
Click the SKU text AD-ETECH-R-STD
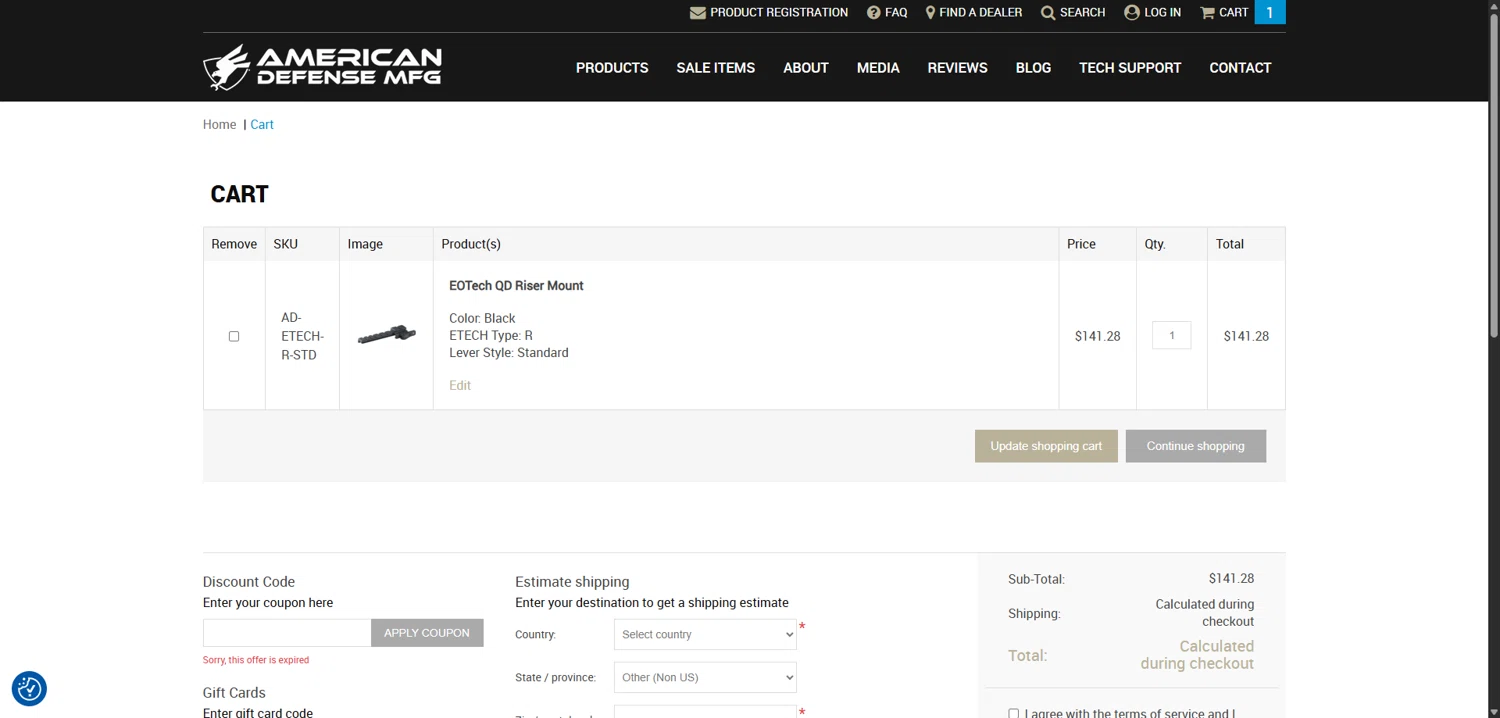(302, 336)
